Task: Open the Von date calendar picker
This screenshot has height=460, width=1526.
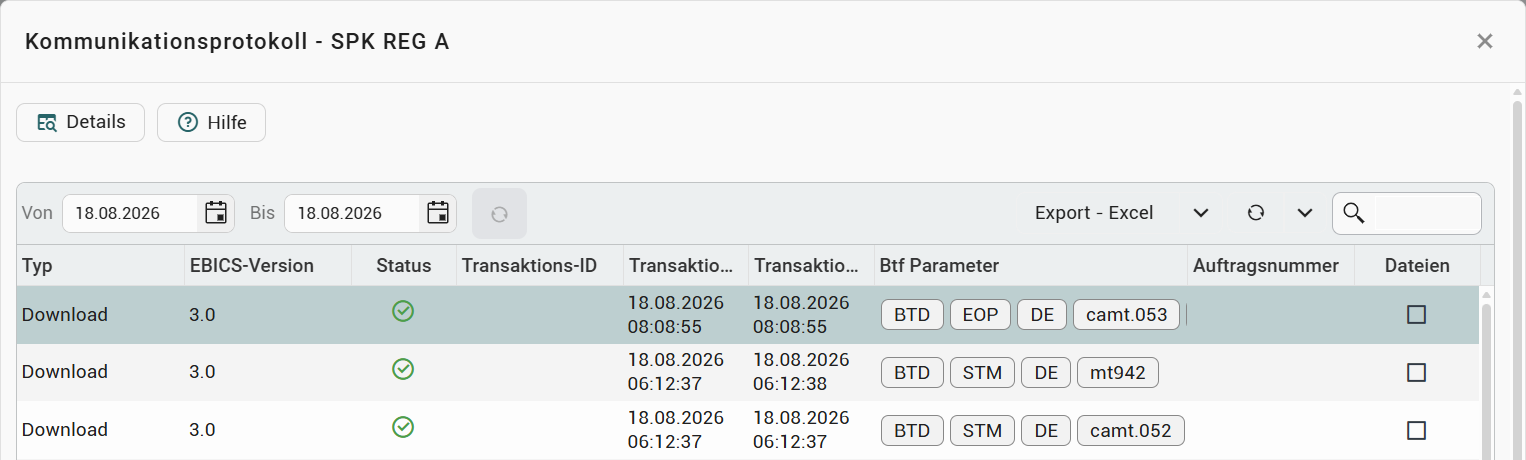Action: coord(216,213)
